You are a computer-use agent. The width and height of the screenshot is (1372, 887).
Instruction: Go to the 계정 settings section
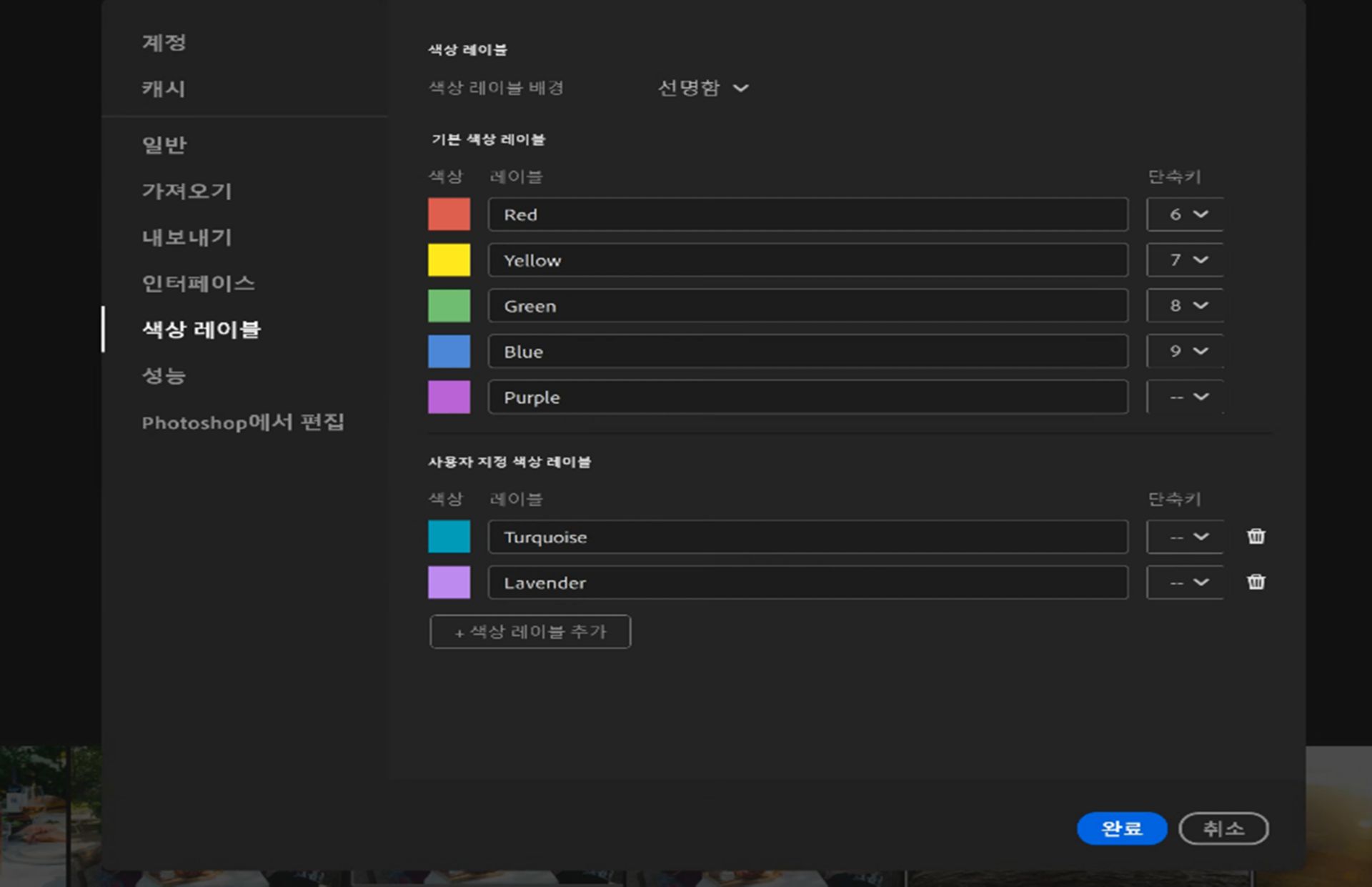[164, 42]
